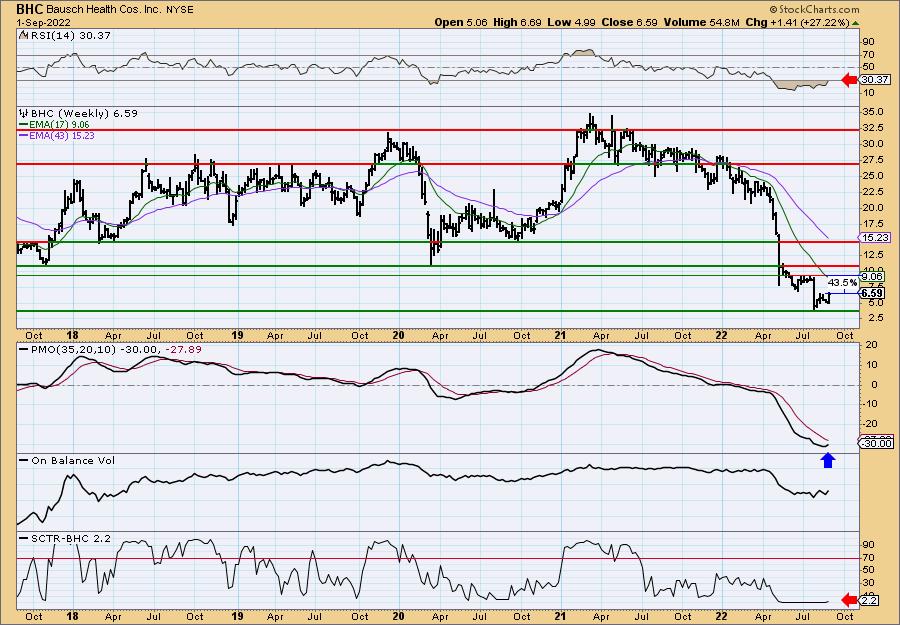Click the Open 5.06 value
900x625 pixels.
(x=459, y=22)
